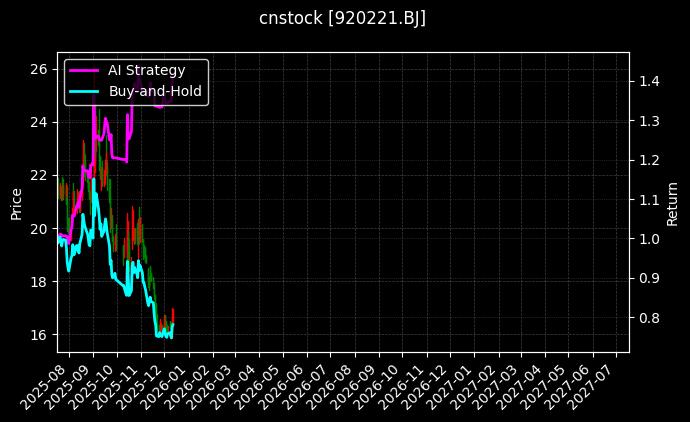Click the 16 price tick label
Image resolution: width=690 pixels, height=422 pixels.
click(39, 334)
